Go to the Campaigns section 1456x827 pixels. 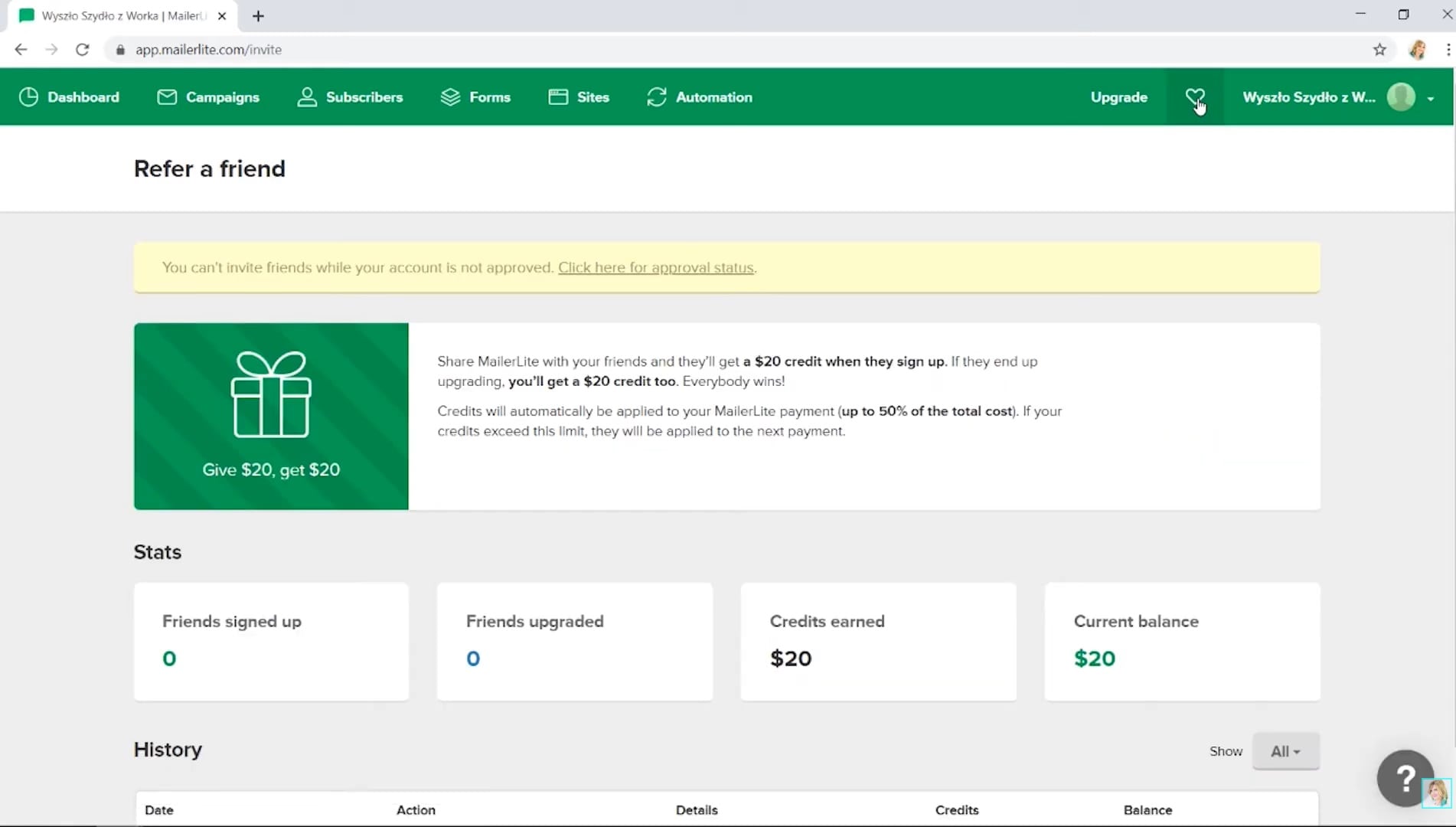coord(208,97)
